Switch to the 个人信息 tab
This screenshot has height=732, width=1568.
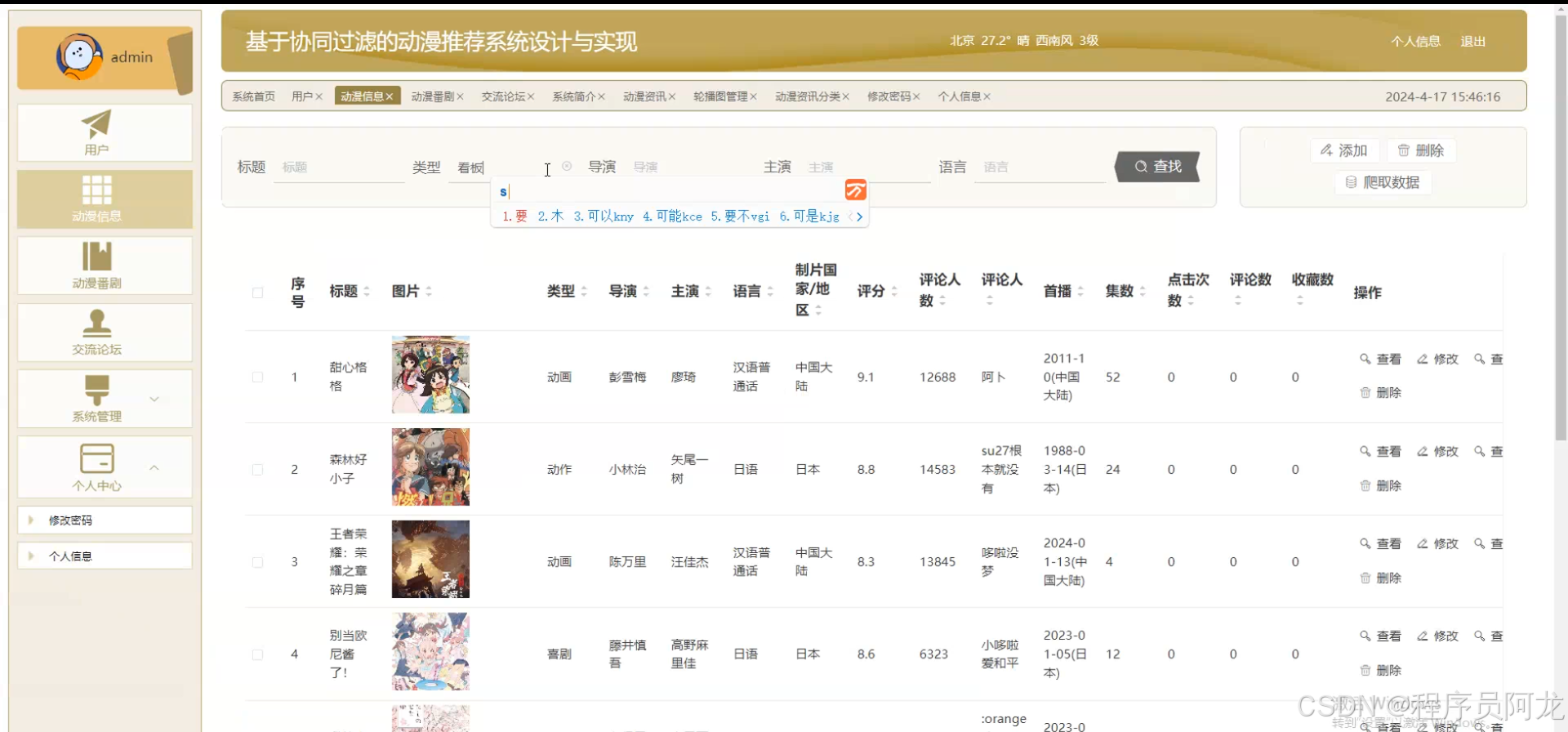(964, 96)
